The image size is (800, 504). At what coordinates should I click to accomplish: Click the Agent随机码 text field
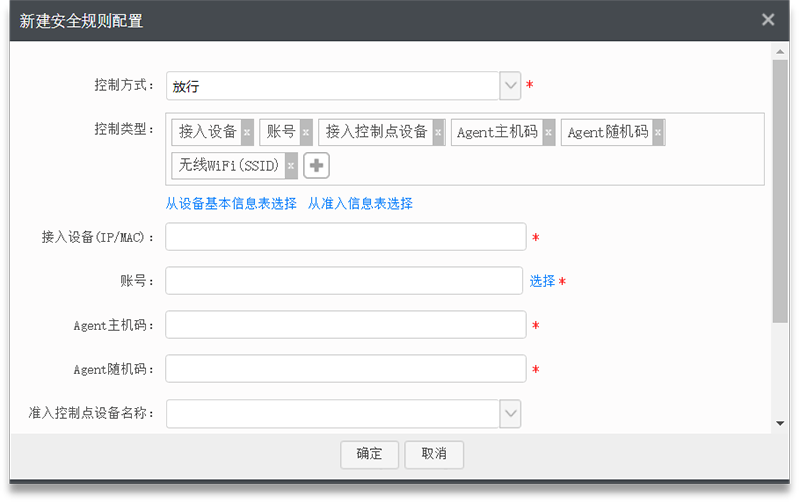pos(345,369)
